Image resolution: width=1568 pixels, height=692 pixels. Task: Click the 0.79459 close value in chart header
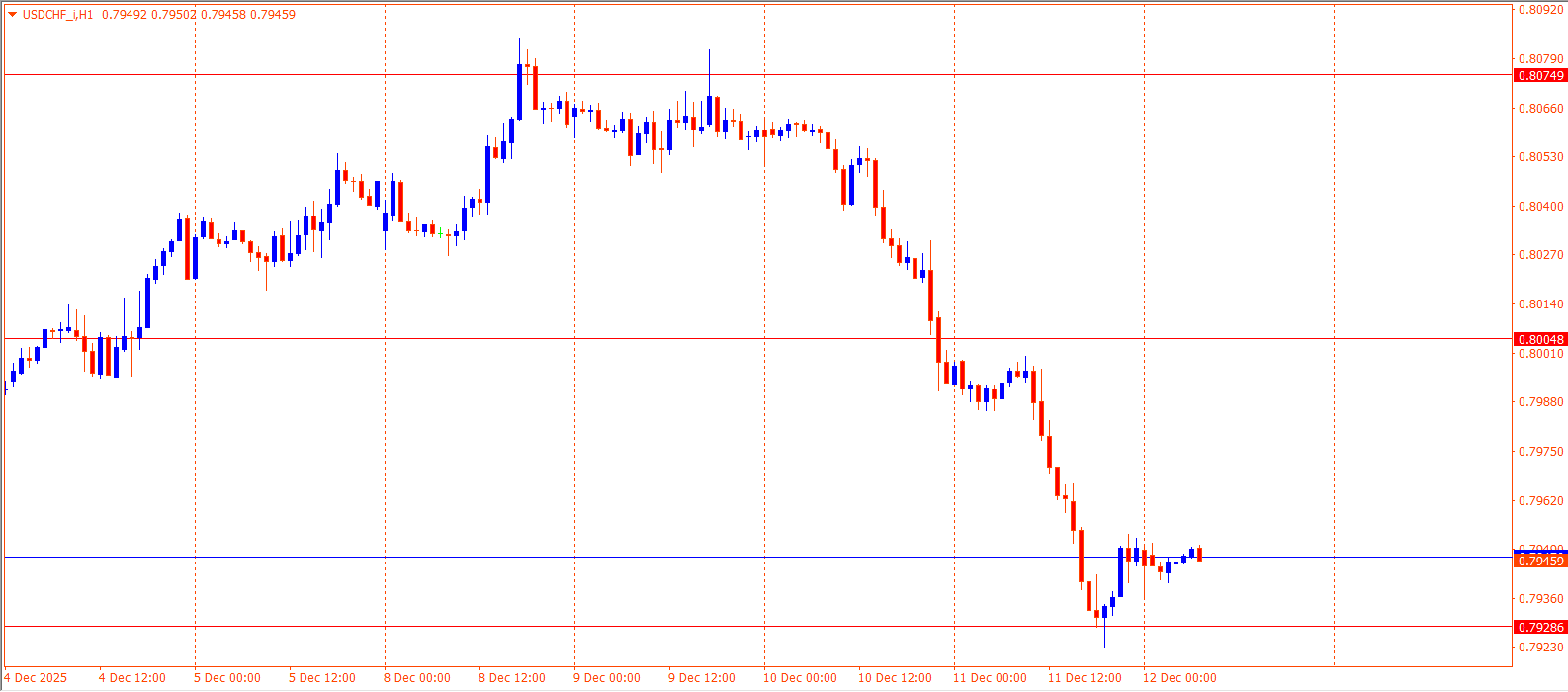click(x=274, y=15)
